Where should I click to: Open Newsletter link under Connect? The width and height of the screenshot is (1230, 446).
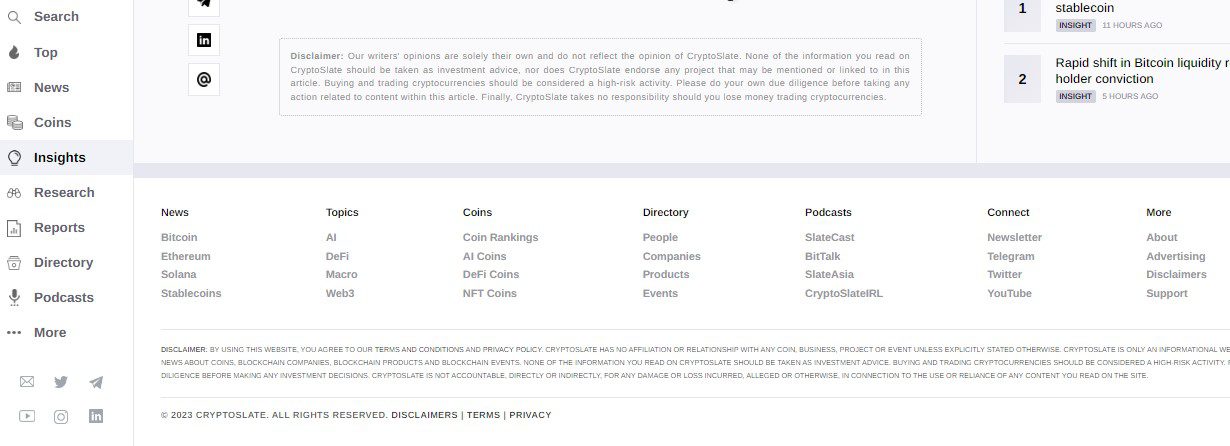coord(1014,237)
